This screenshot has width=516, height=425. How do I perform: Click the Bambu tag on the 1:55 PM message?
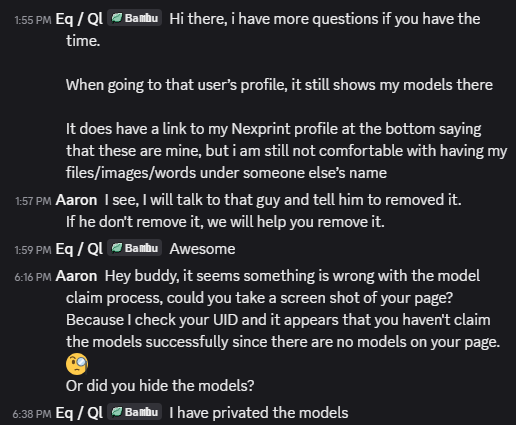pos(135,18)
